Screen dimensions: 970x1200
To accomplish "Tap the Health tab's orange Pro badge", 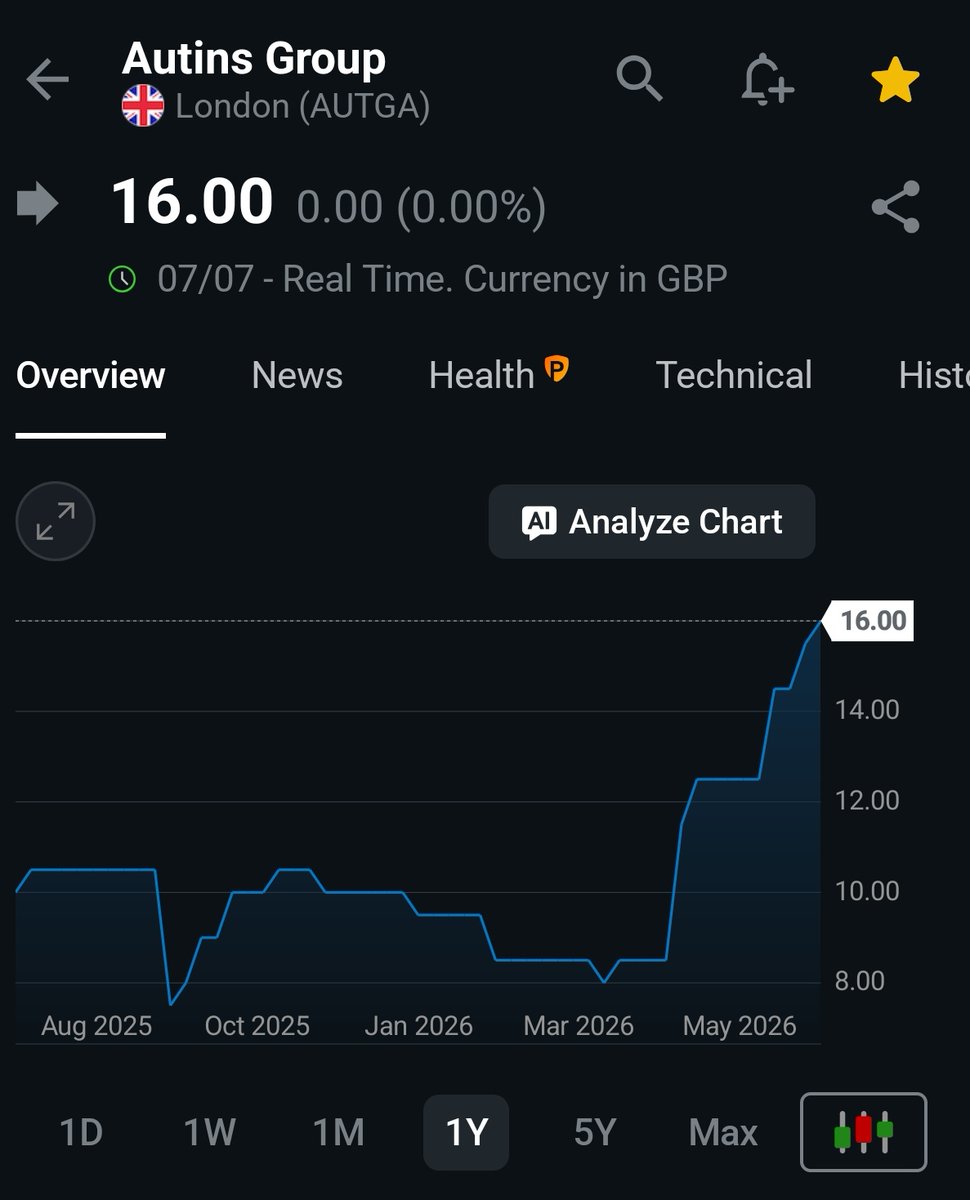I will tap(557, 370).
